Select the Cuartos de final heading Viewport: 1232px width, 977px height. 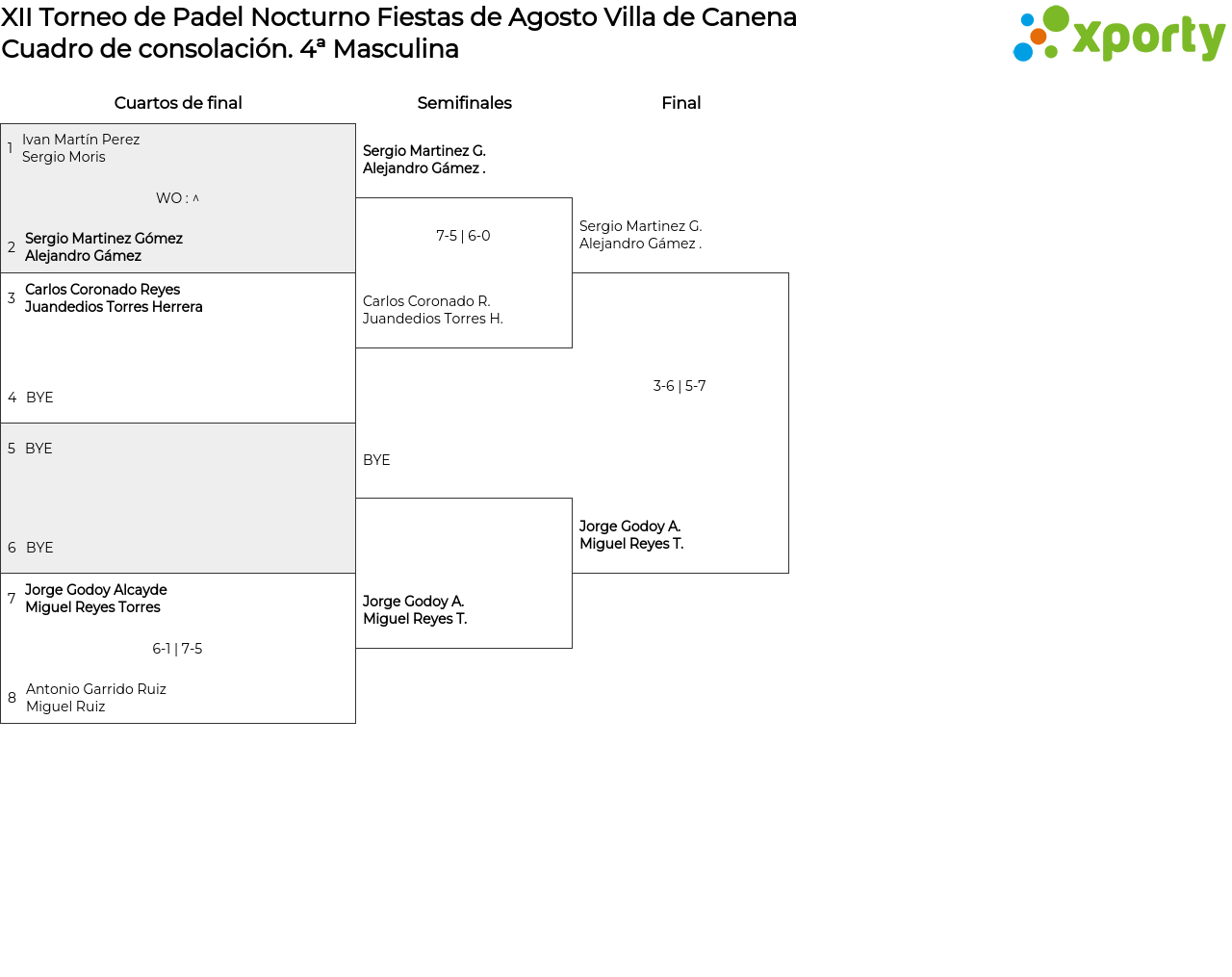coord(178,103)
